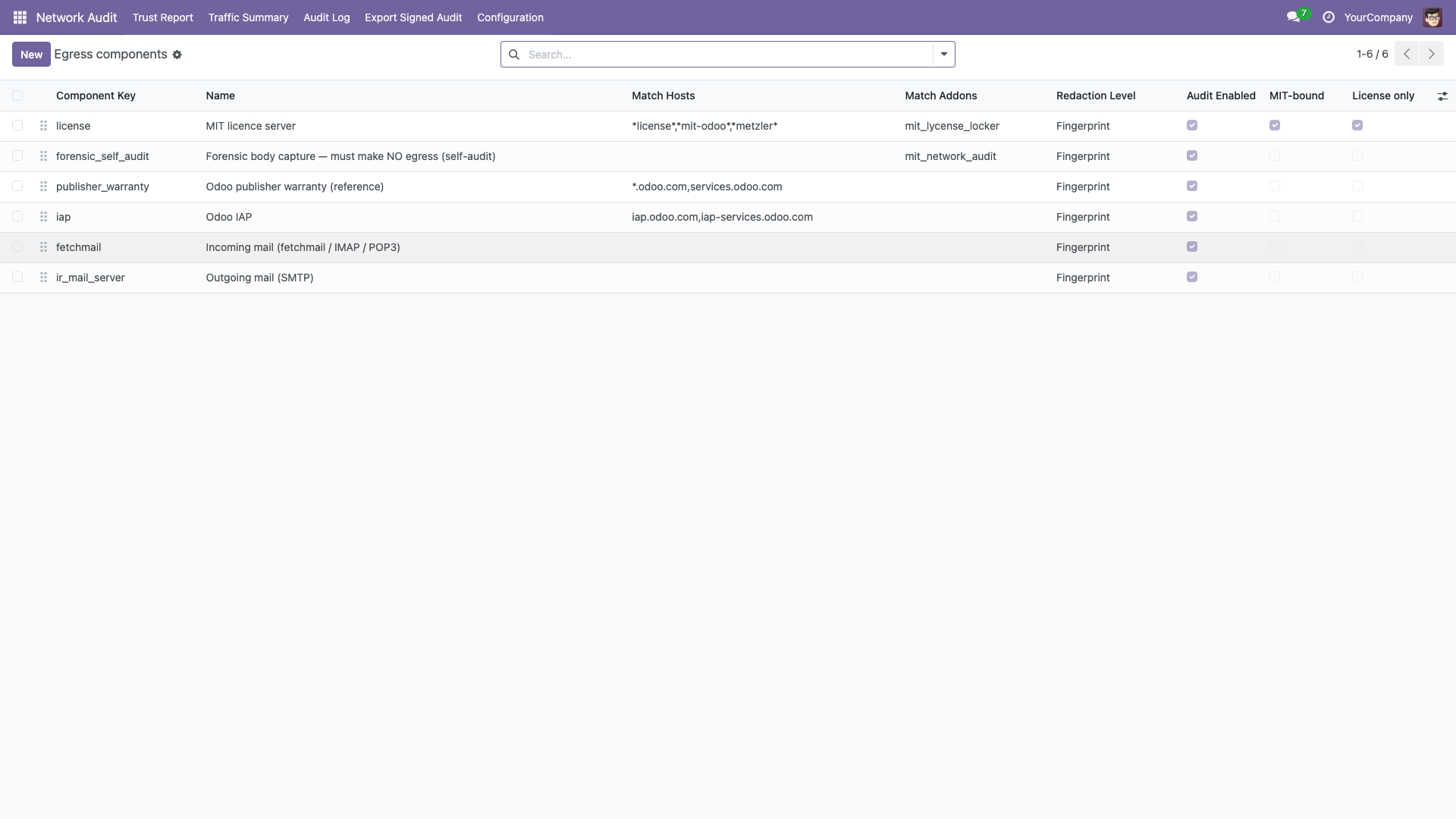This screenshot has height=819, width=1456.
Task: Click the *license*,*mit-odoo*,*metzler* hosts cell
Action: (704, 126)
